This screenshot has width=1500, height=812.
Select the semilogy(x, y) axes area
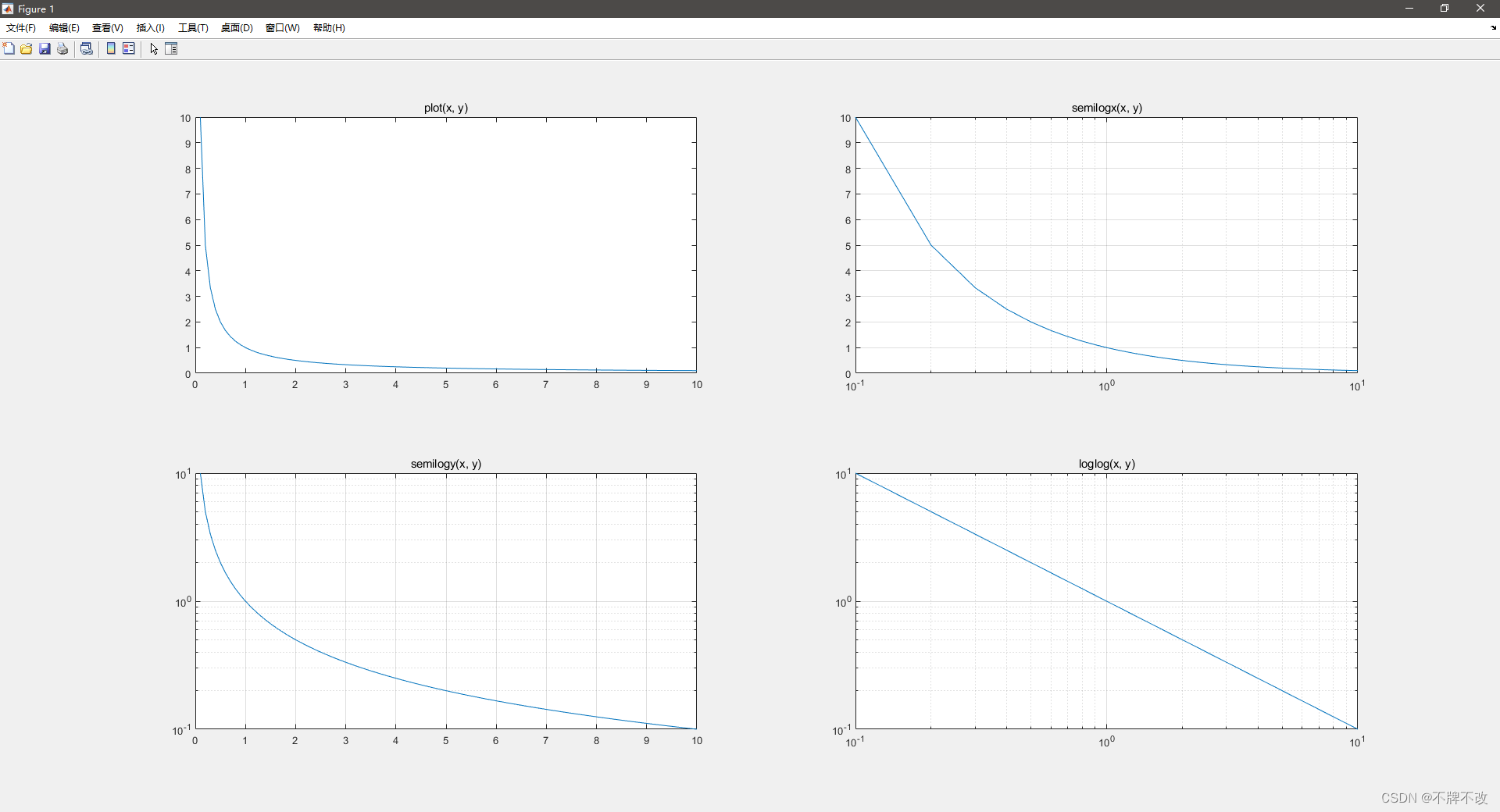pos(446,601)
